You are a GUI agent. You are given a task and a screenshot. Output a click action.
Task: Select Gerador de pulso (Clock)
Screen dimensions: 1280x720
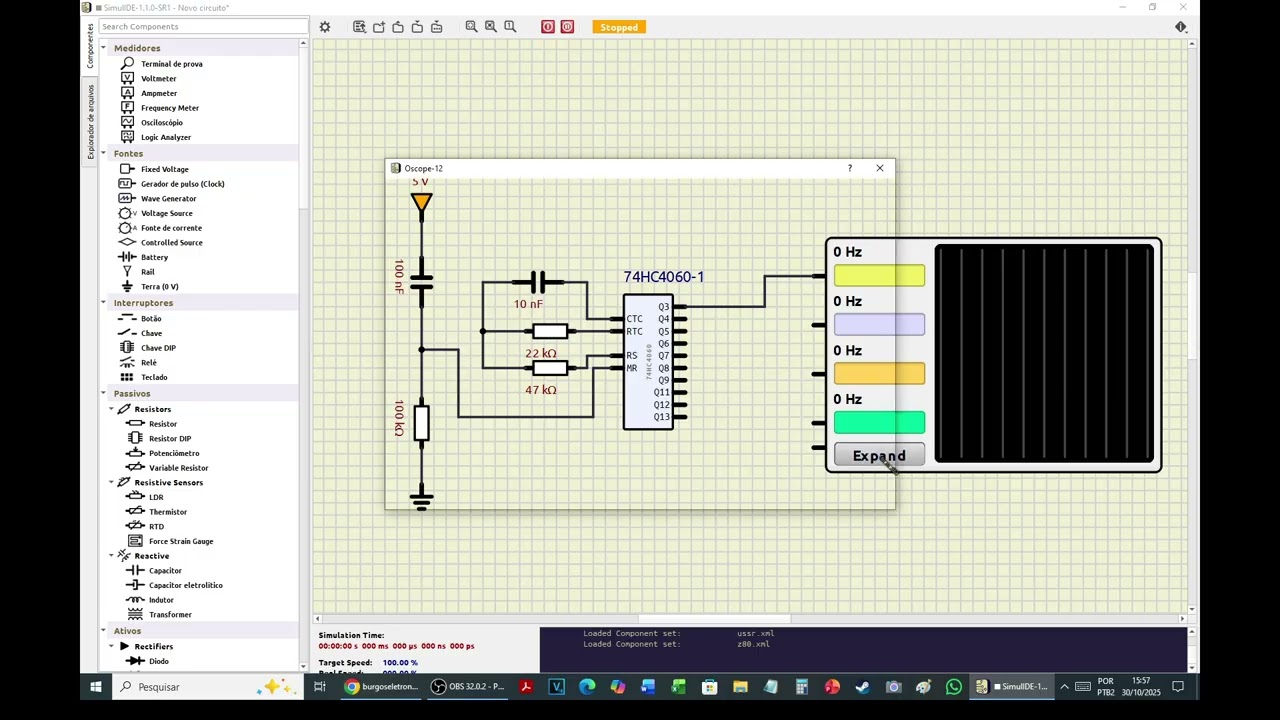[182, 184]
